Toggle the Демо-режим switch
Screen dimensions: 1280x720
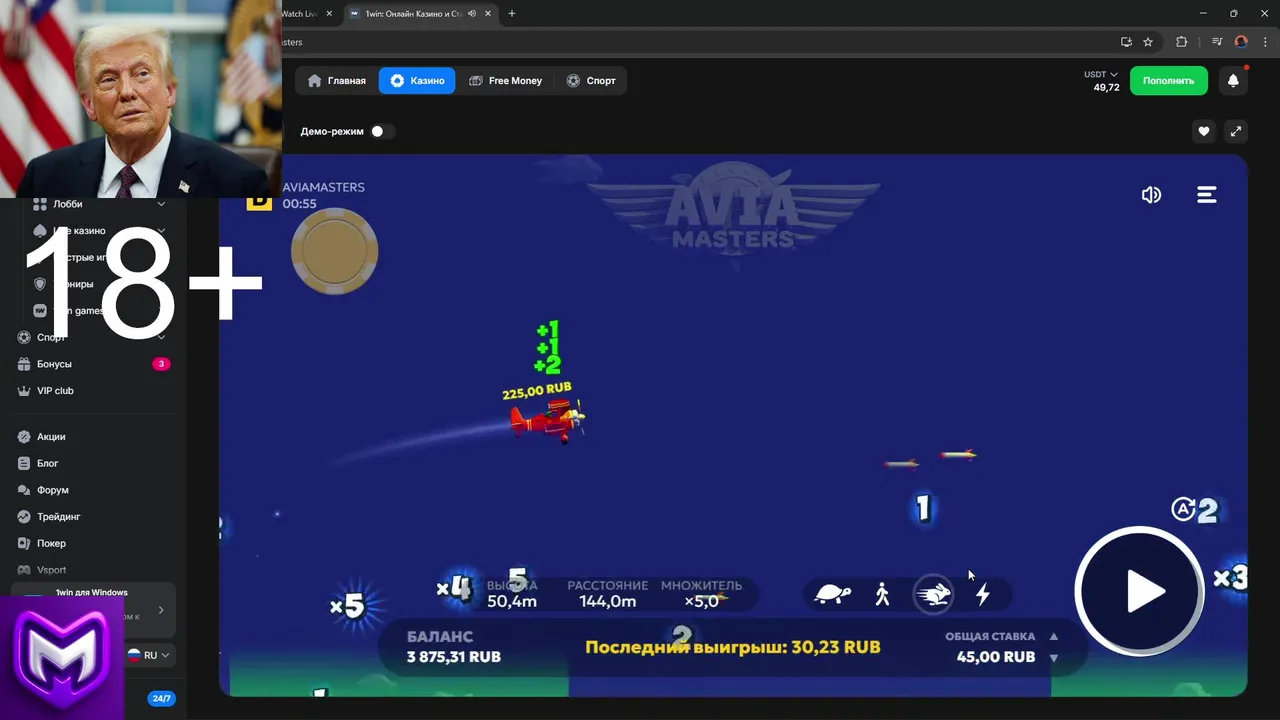(x=381, y=131)
